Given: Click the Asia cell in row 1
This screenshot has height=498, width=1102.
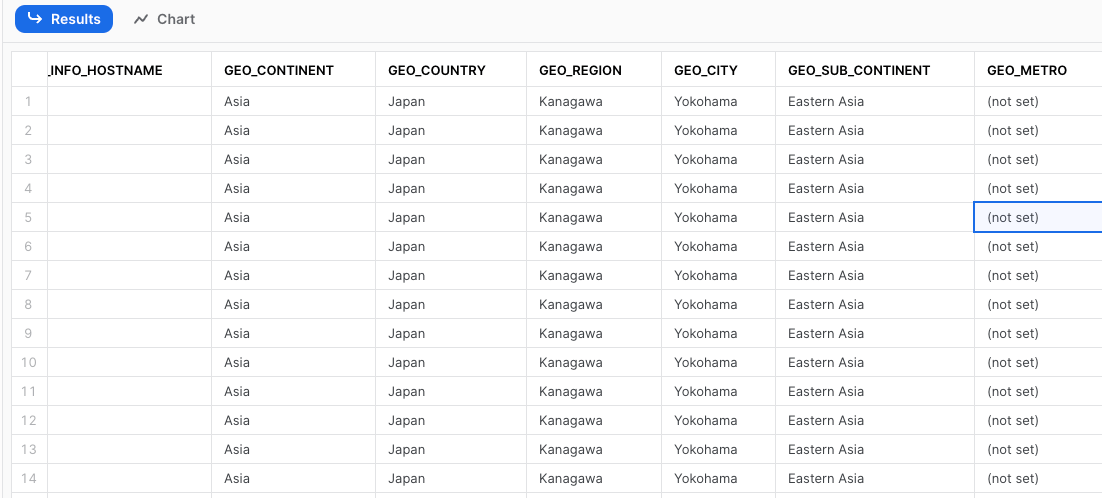Looking at the screenshot, I should tap(294, 102).
